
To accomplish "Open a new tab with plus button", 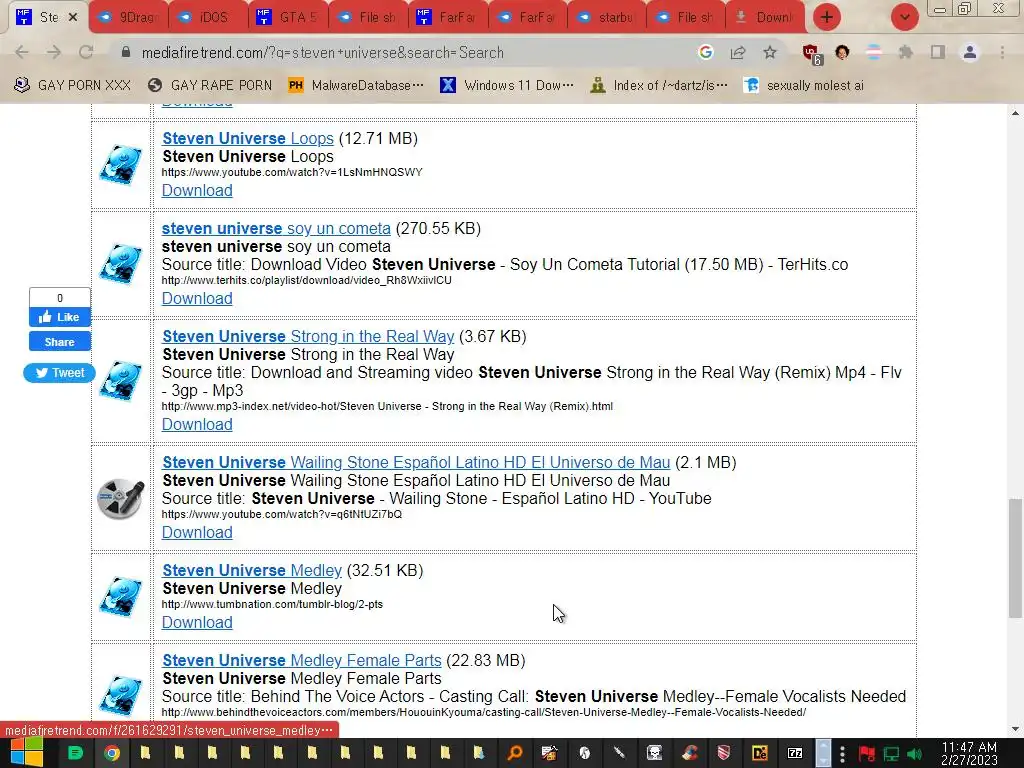I will click(827, 17).
